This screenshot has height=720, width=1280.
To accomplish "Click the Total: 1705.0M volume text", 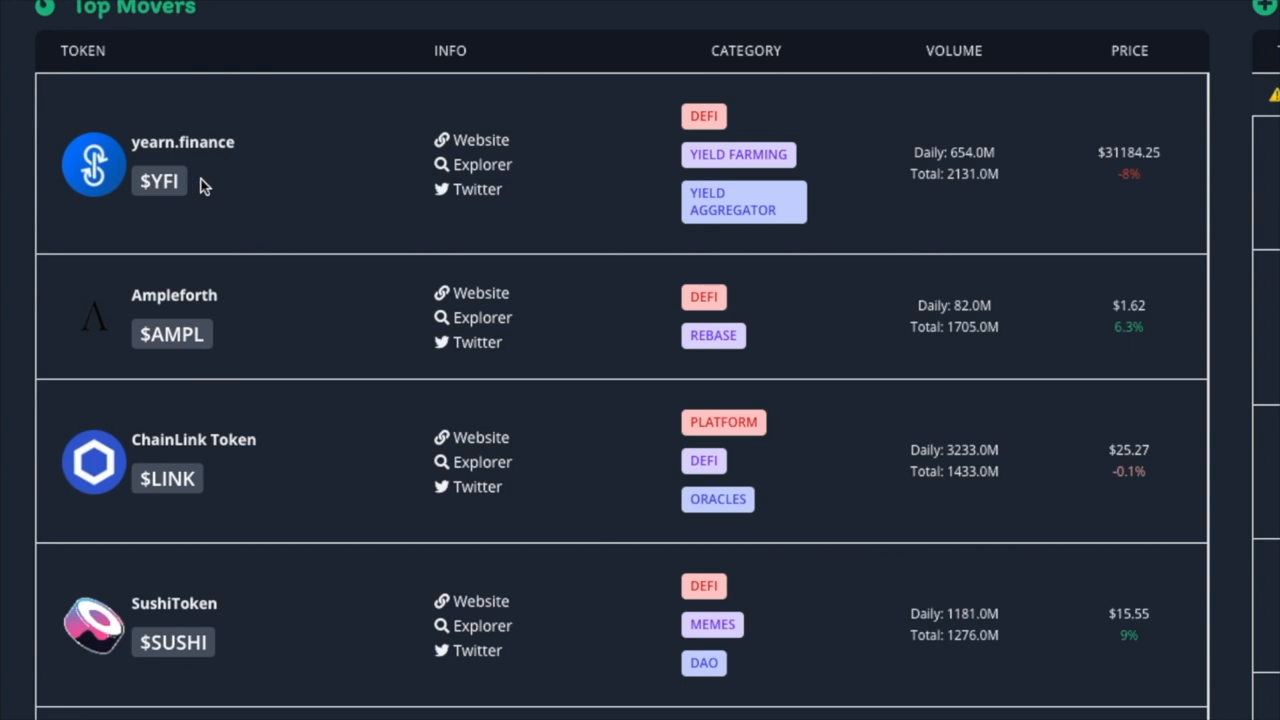I will pyautogui.click(x=954, y=327).
